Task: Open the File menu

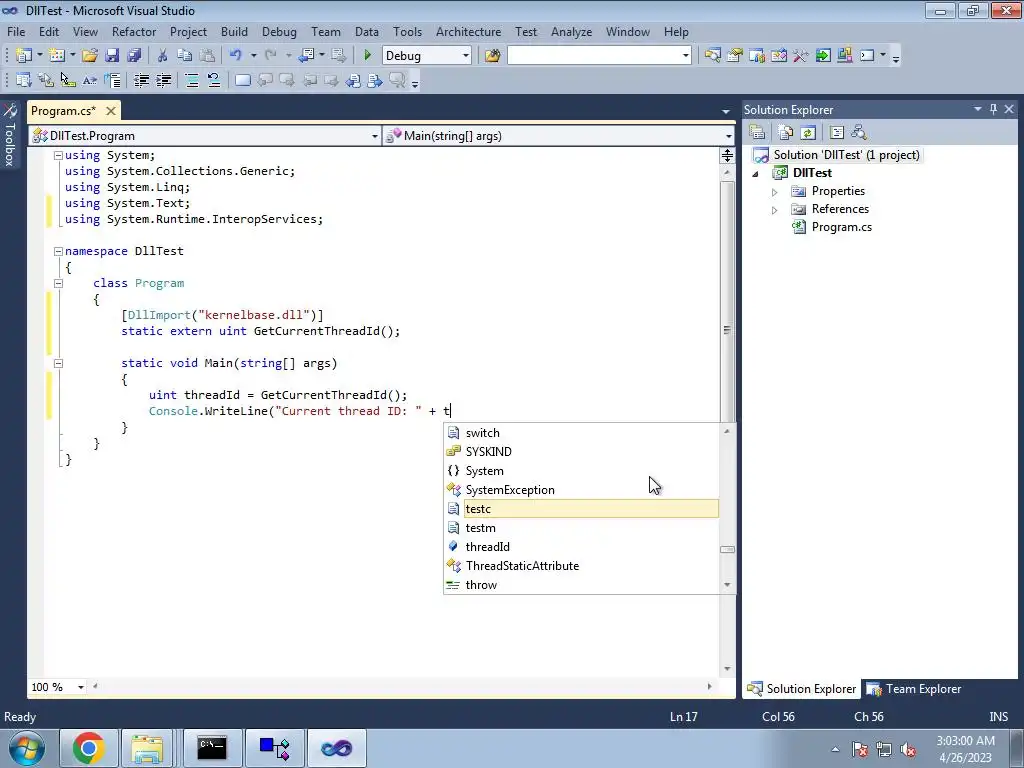Action: coord(16,31)
